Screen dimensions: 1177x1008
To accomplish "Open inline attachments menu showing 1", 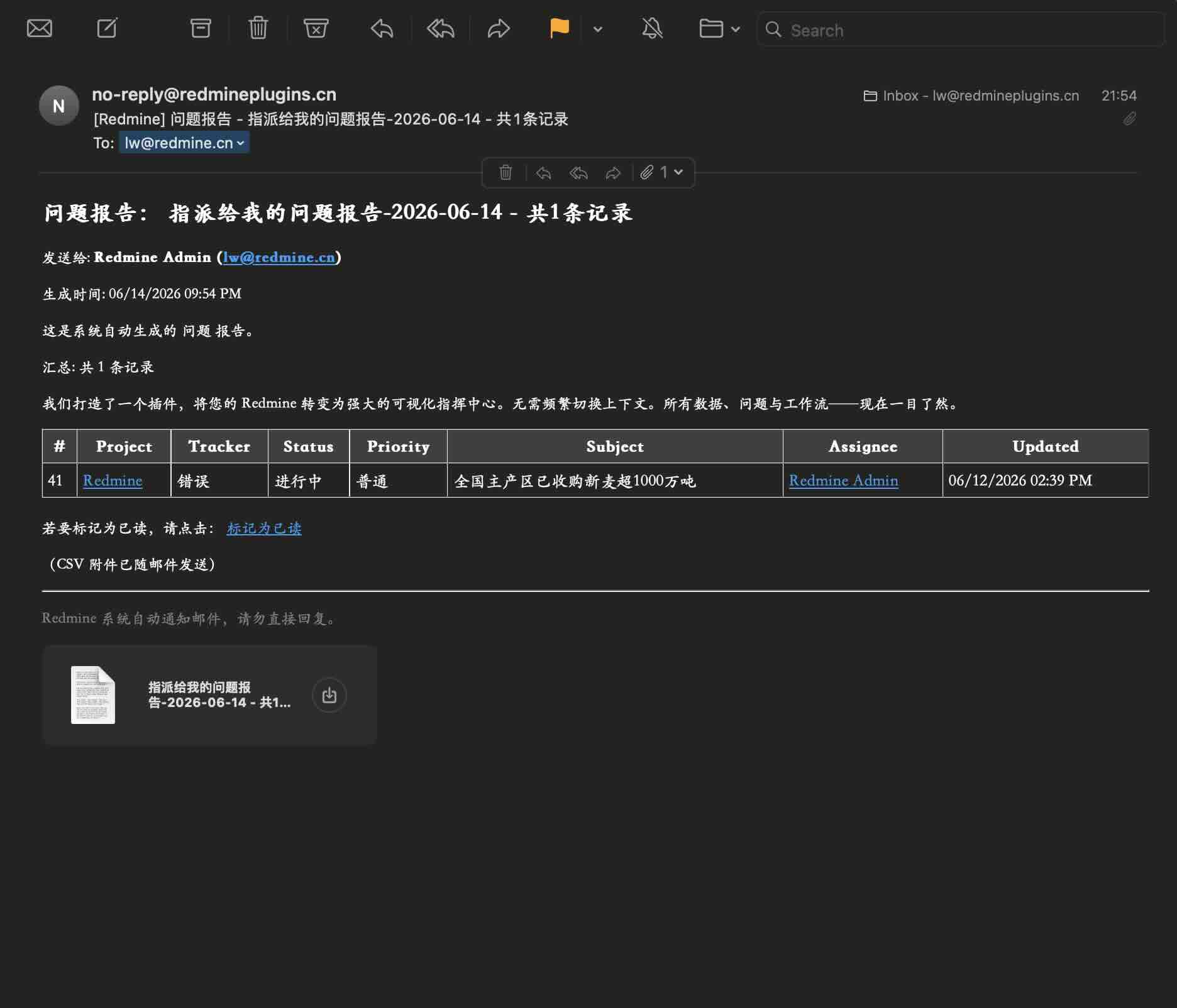I will coord(661,172).
